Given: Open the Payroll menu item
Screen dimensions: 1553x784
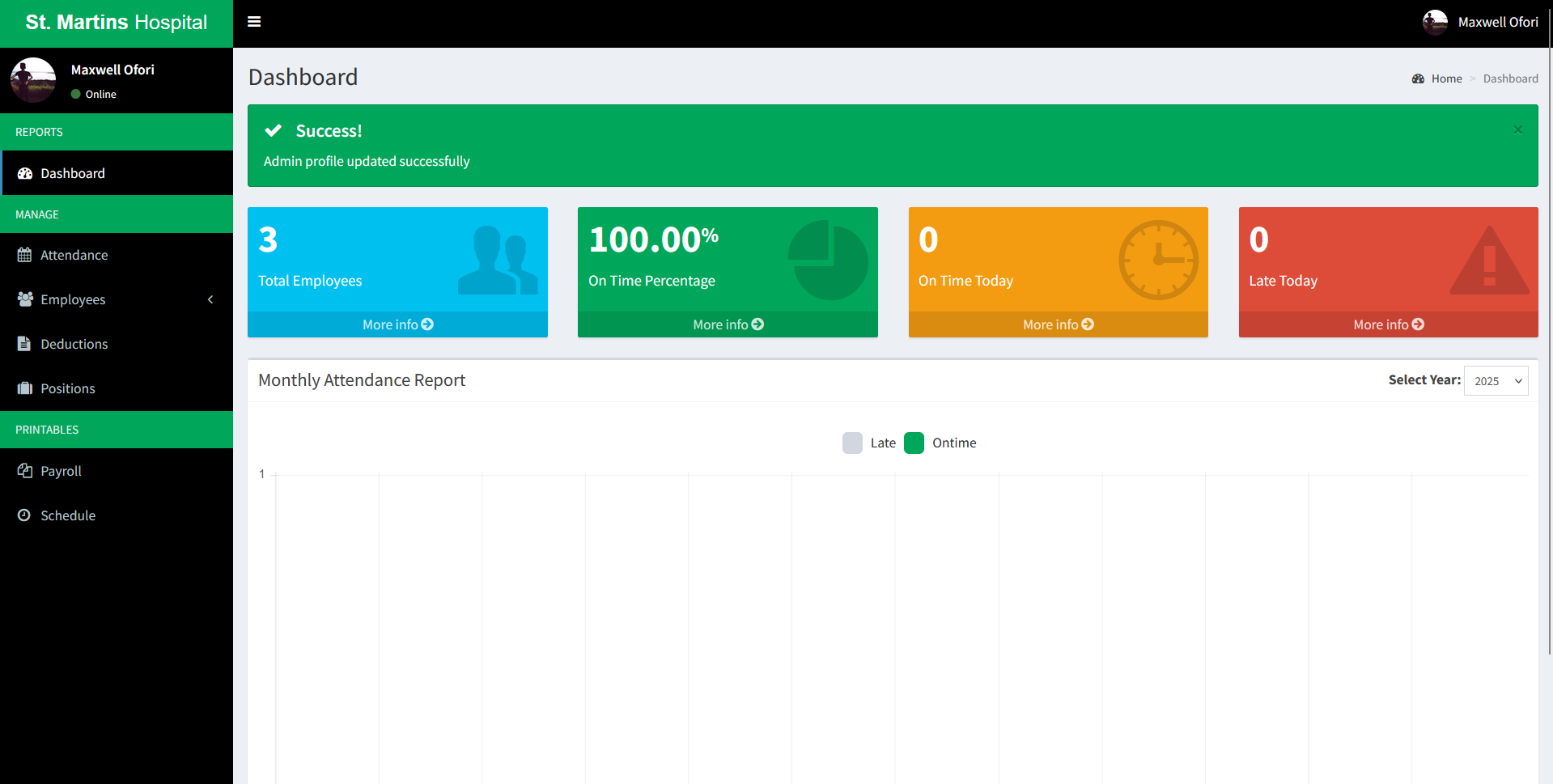Looking at the screenshot, I should [62, 471].
